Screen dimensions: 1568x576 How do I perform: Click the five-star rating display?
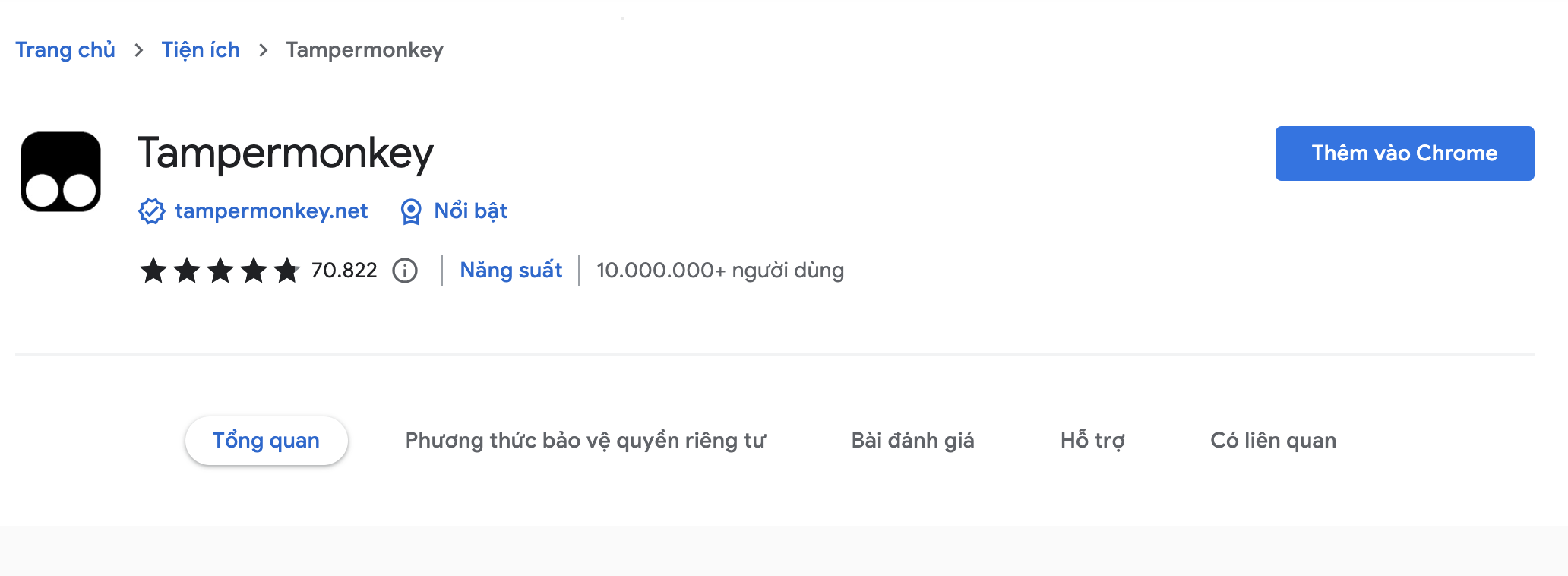[220, 270]
